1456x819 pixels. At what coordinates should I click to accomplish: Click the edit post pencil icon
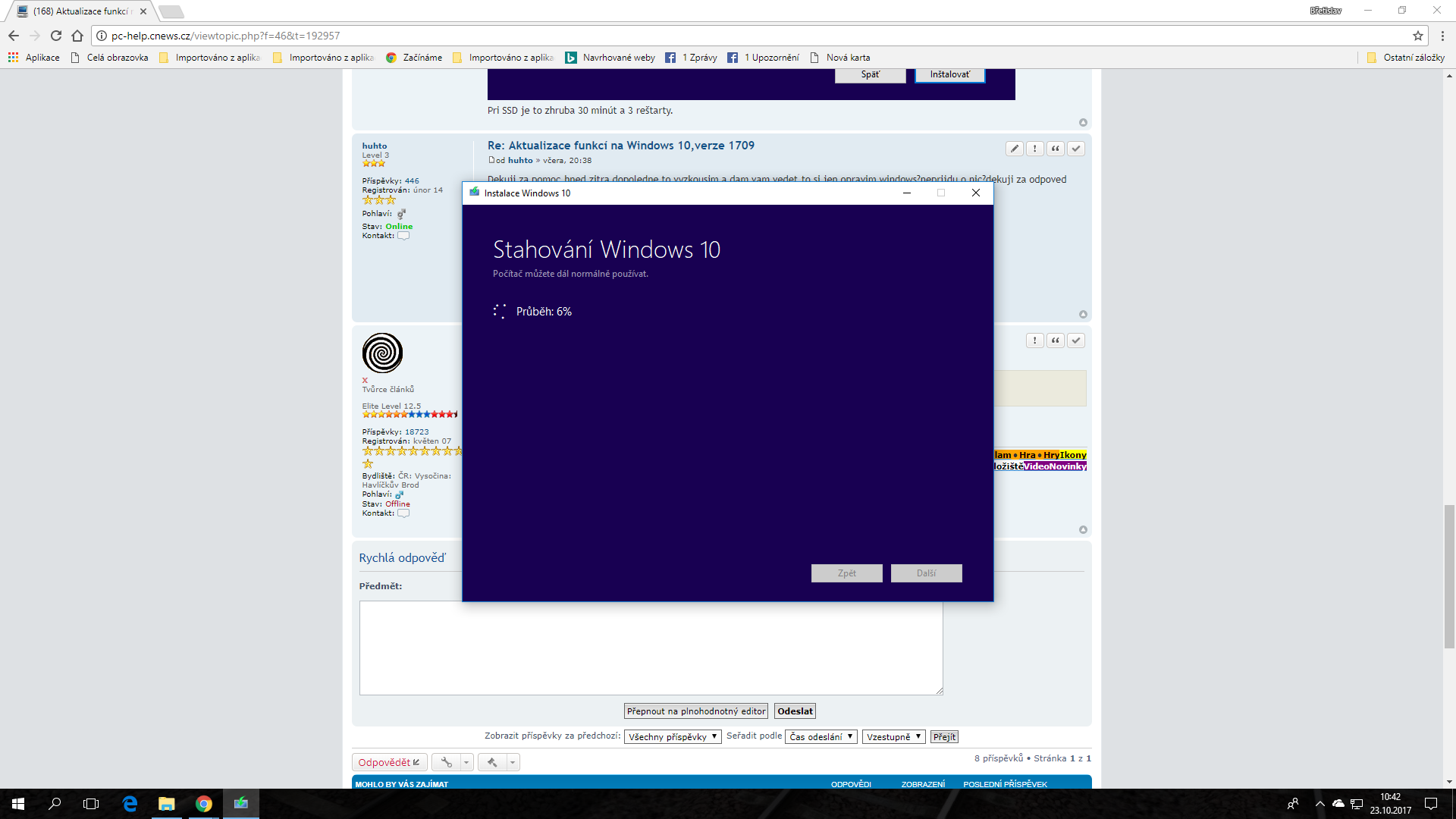[1015, 149]
